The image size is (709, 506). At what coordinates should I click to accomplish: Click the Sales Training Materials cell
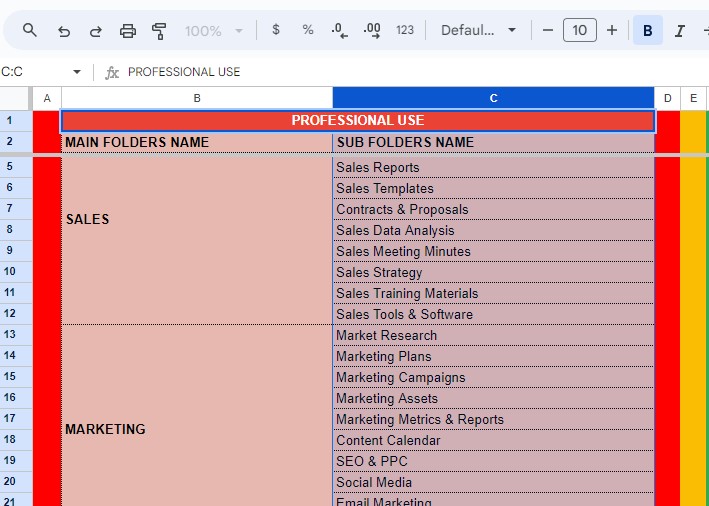point(493,293)
